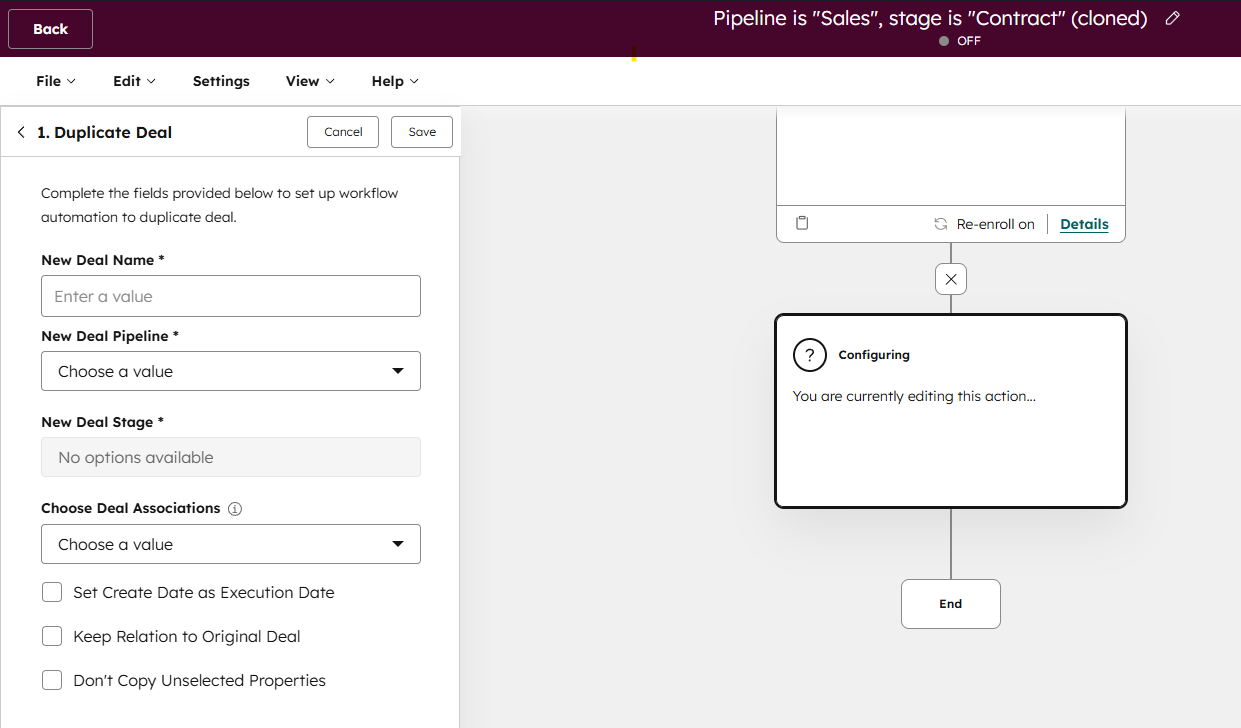Click the pencil icon to rename workflow
This screenshot has width=1241, height=728.
(x=1173, y=18)
